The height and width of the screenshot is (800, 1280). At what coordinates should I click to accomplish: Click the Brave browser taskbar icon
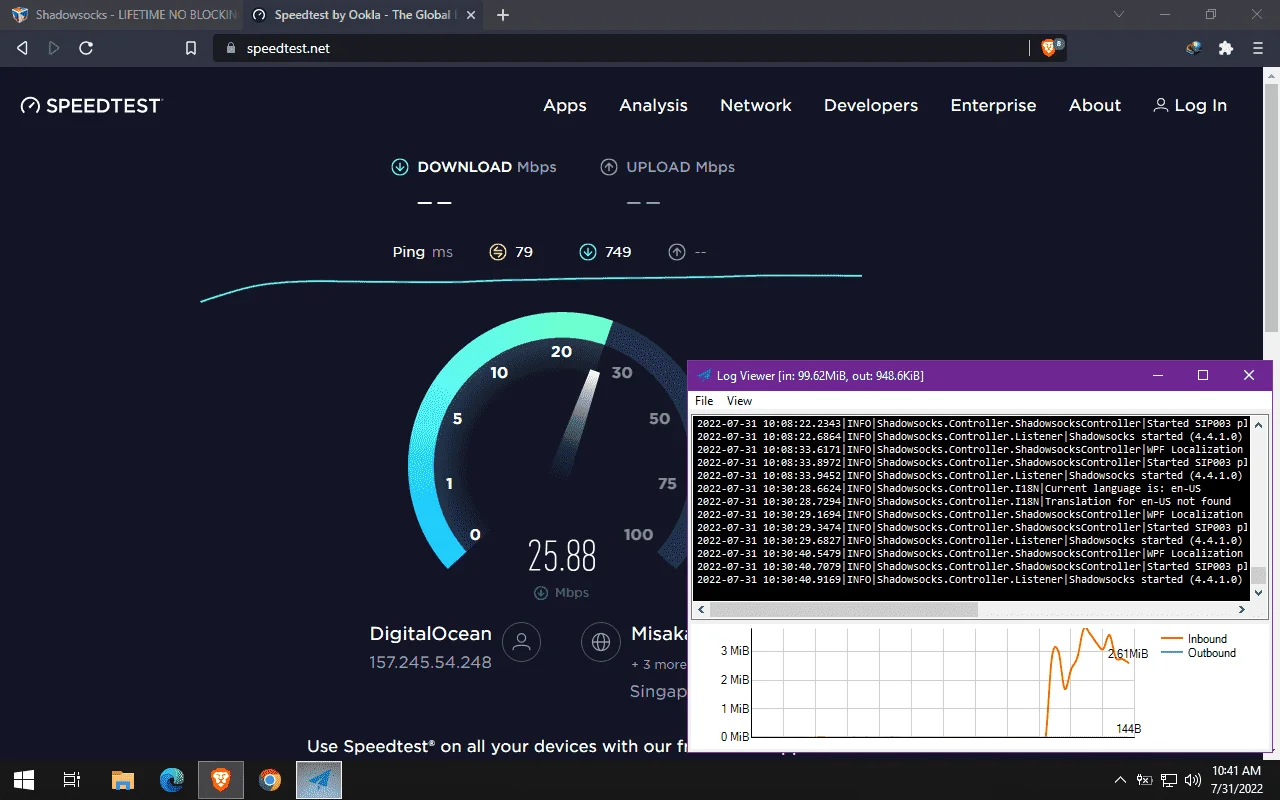tap(221, 780)
